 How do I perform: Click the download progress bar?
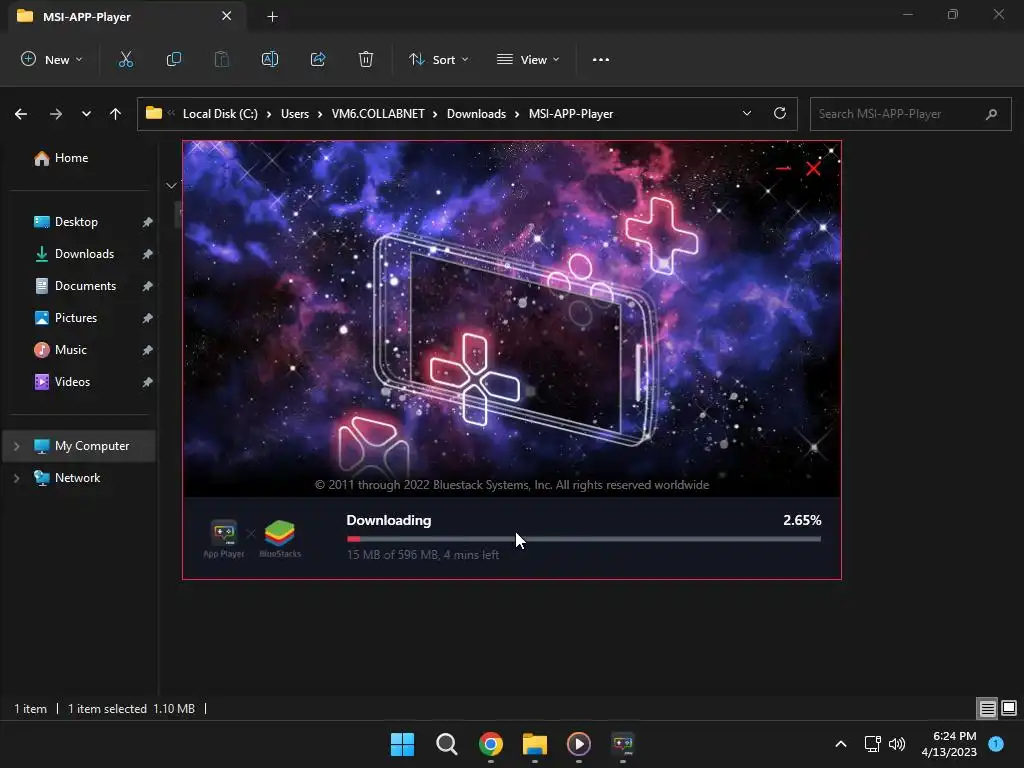(584, 539)
